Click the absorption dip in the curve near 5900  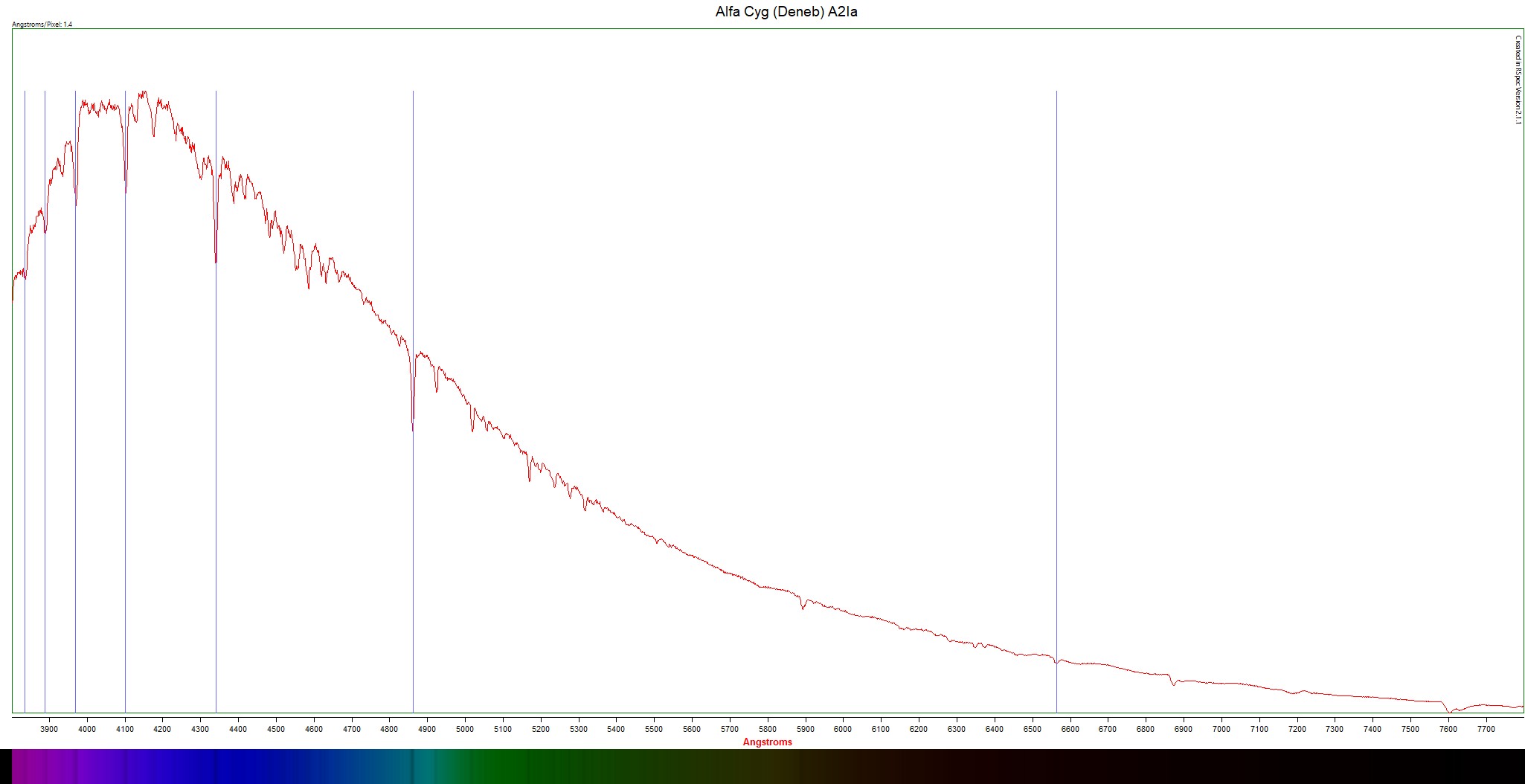point(803,607)
